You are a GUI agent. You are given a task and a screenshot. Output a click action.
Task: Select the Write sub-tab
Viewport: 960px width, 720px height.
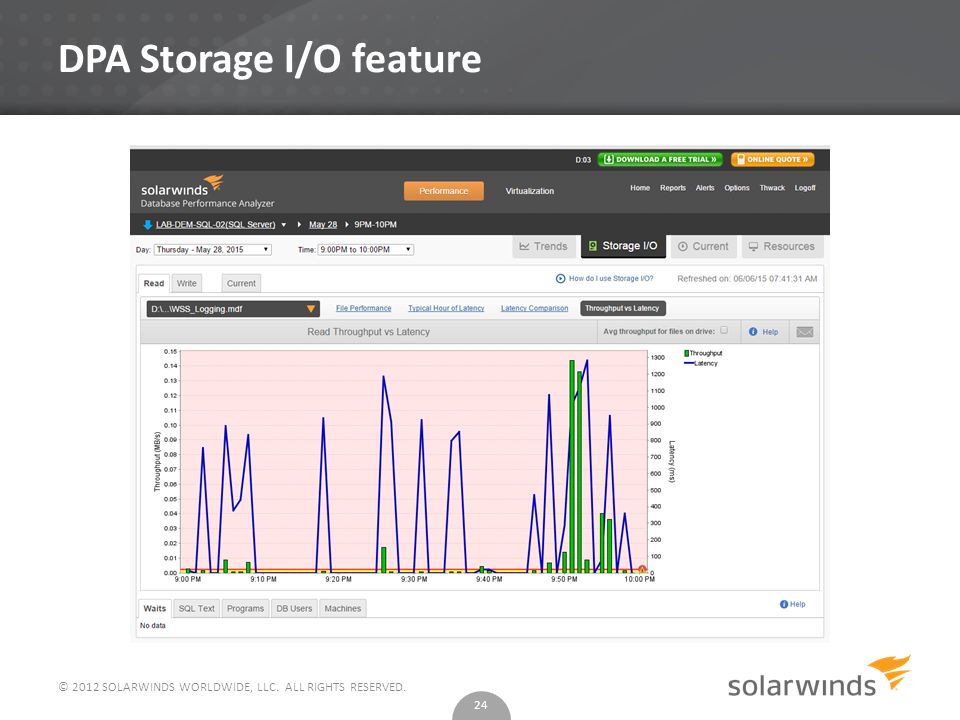(187, 283)
